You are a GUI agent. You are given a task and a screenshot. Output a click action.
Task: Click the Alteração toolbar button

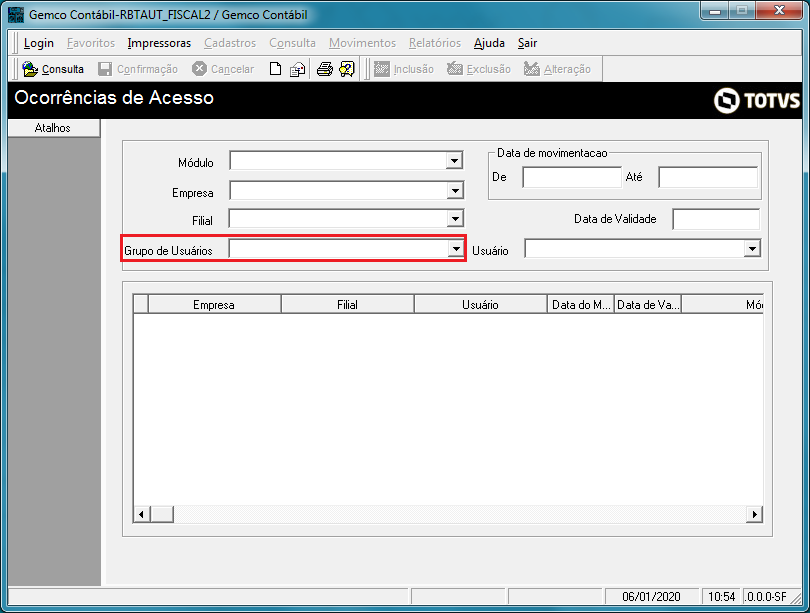click(x=556, y=69)
